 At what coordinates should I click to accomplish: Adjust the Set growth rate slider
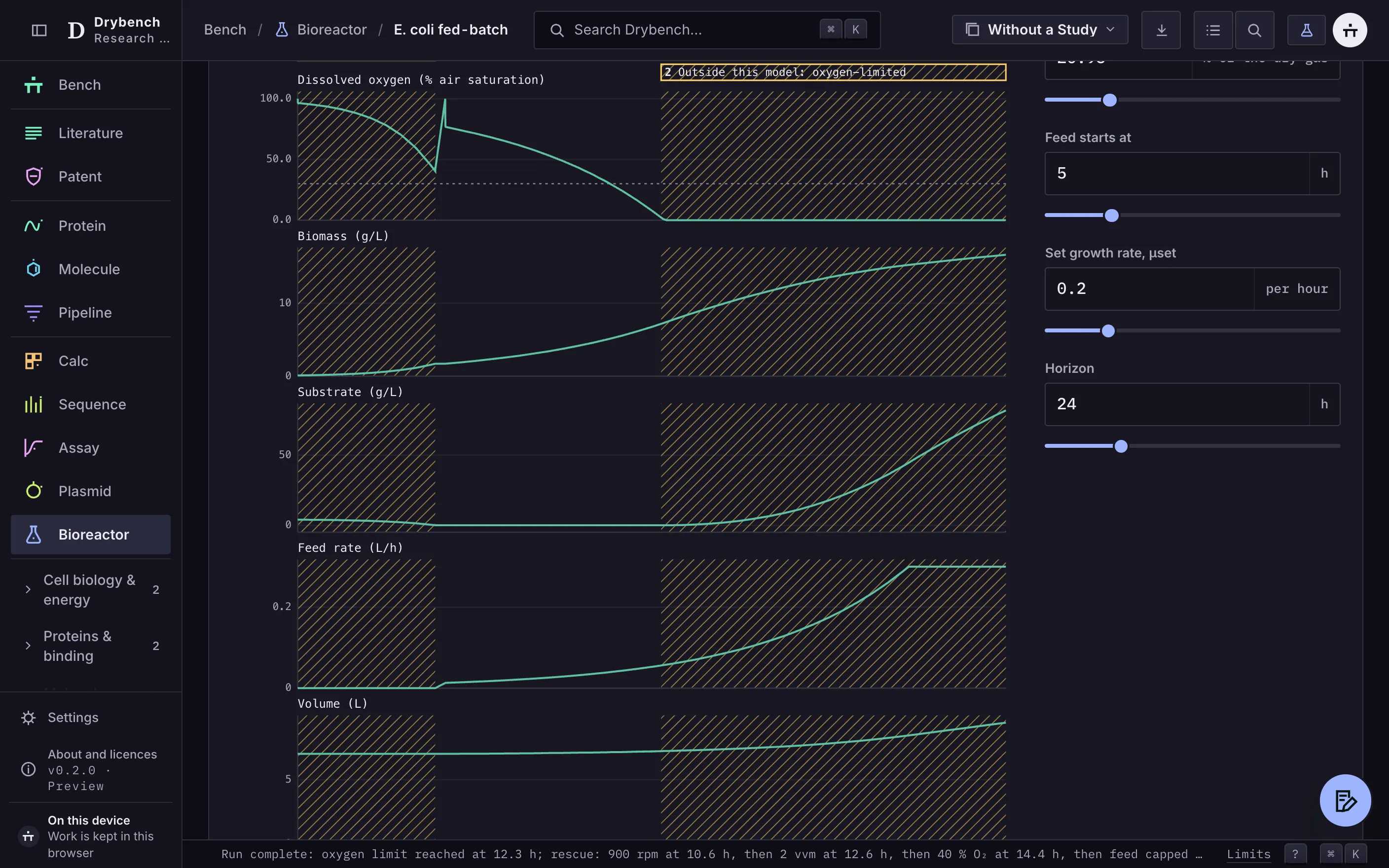point(1108,330)
